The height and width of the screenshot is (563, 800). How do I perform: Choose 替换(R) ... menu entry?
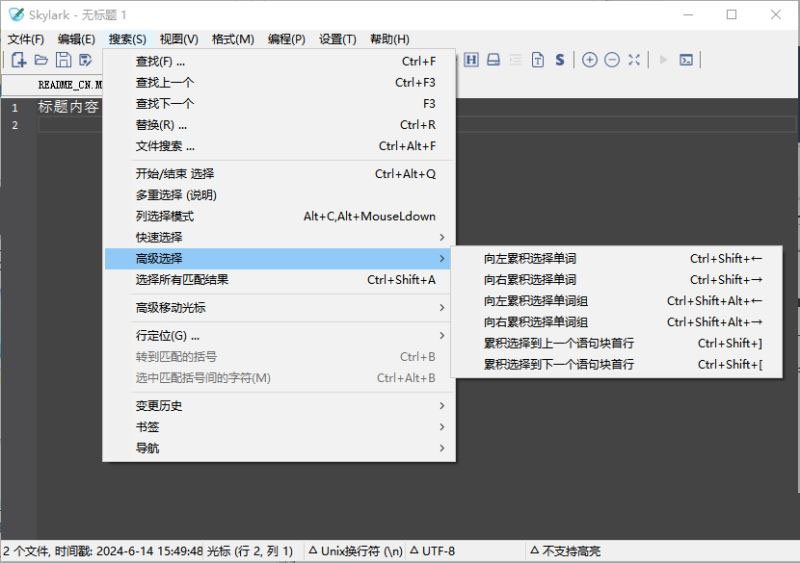pyautogui.click(x=279, y=125)
